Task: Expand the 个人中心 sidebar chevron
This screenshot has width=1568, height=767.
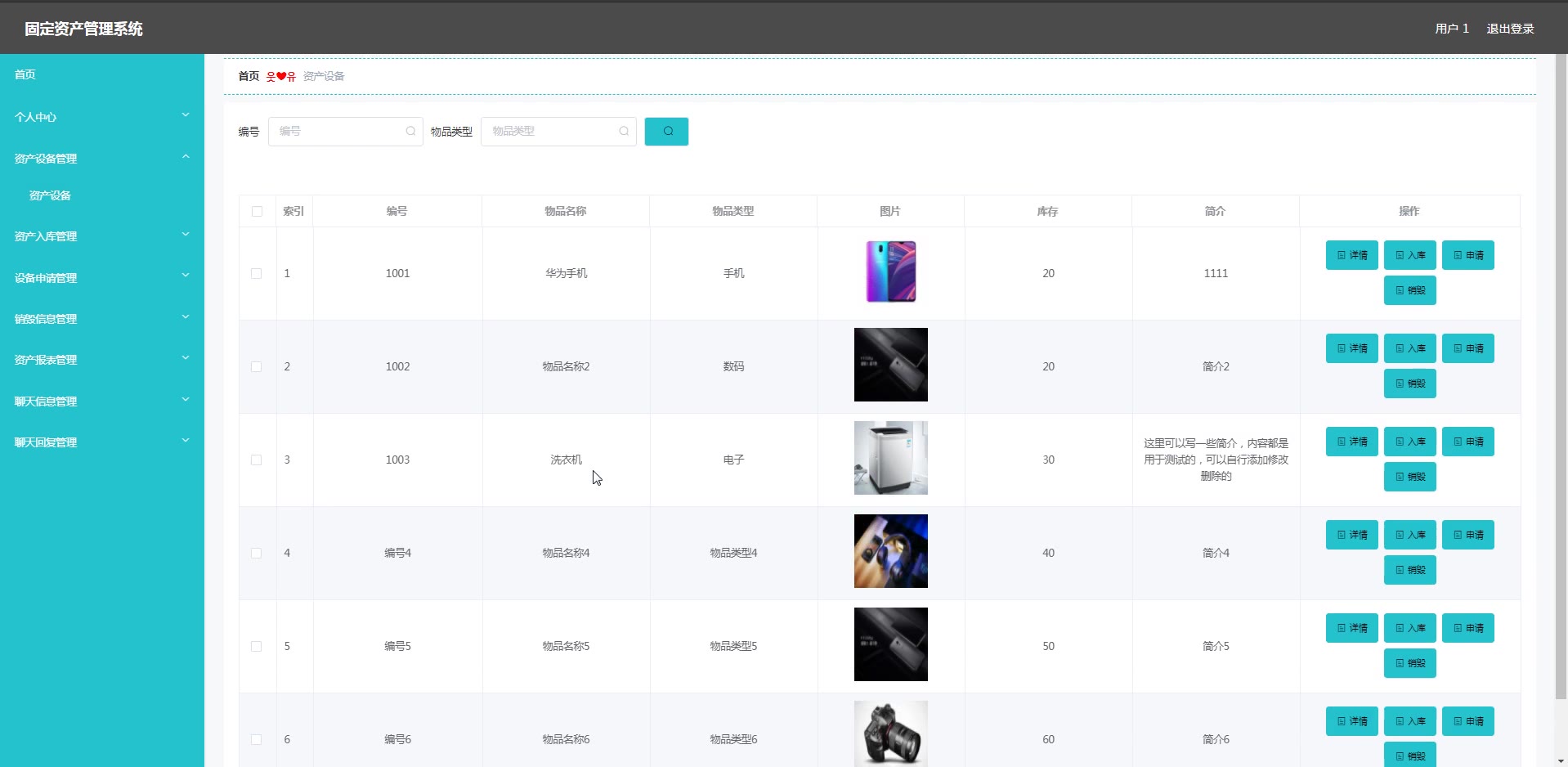Action: click(x=186, y=115)
